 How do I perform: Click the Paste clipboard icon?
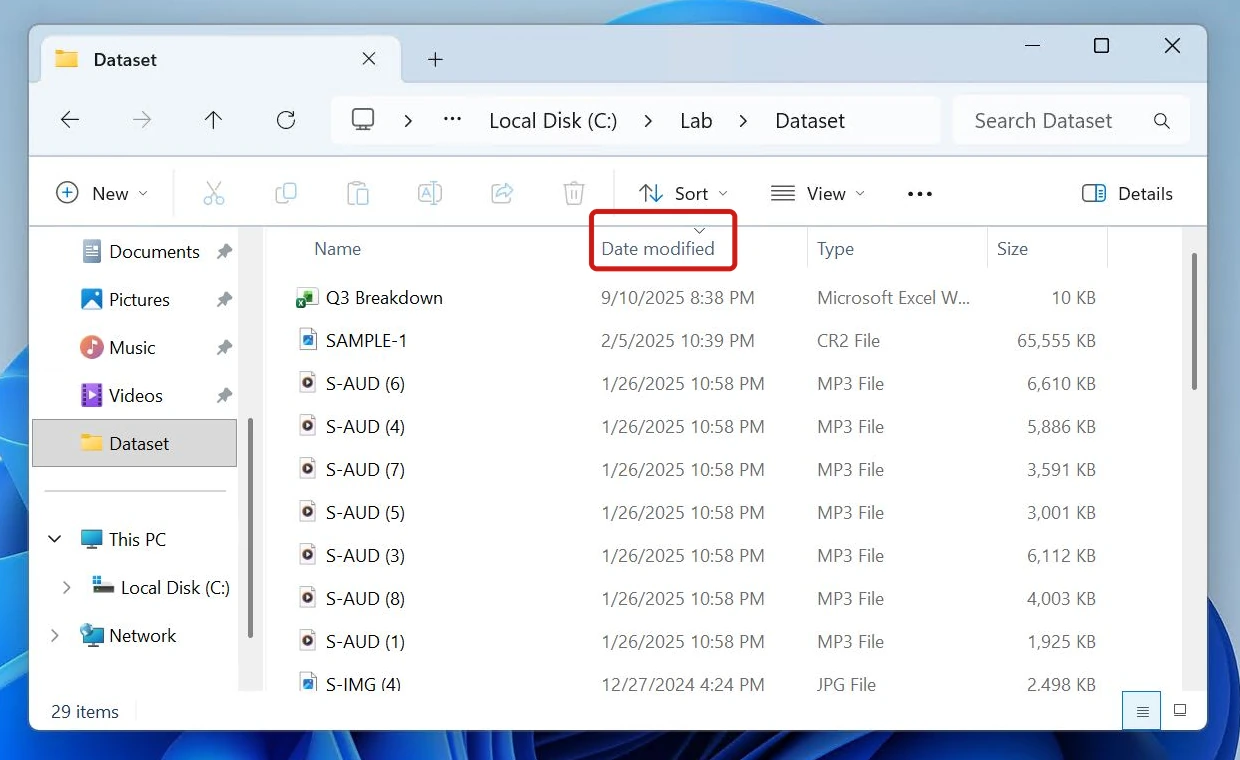(358, 193)
